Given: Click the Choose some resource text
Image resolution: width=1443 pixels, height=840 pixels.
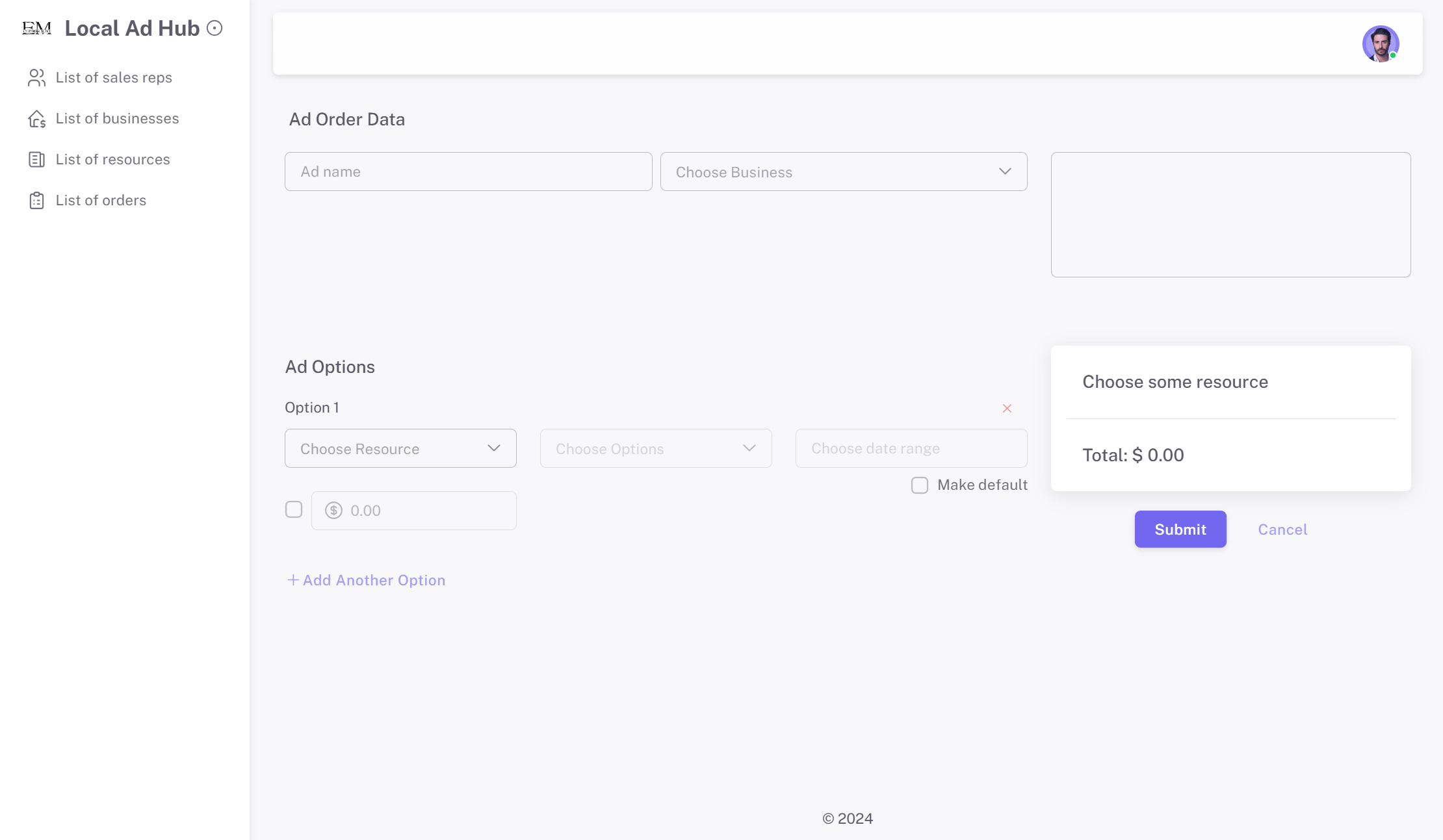Looking at the screenshot, I should 1175,382.
